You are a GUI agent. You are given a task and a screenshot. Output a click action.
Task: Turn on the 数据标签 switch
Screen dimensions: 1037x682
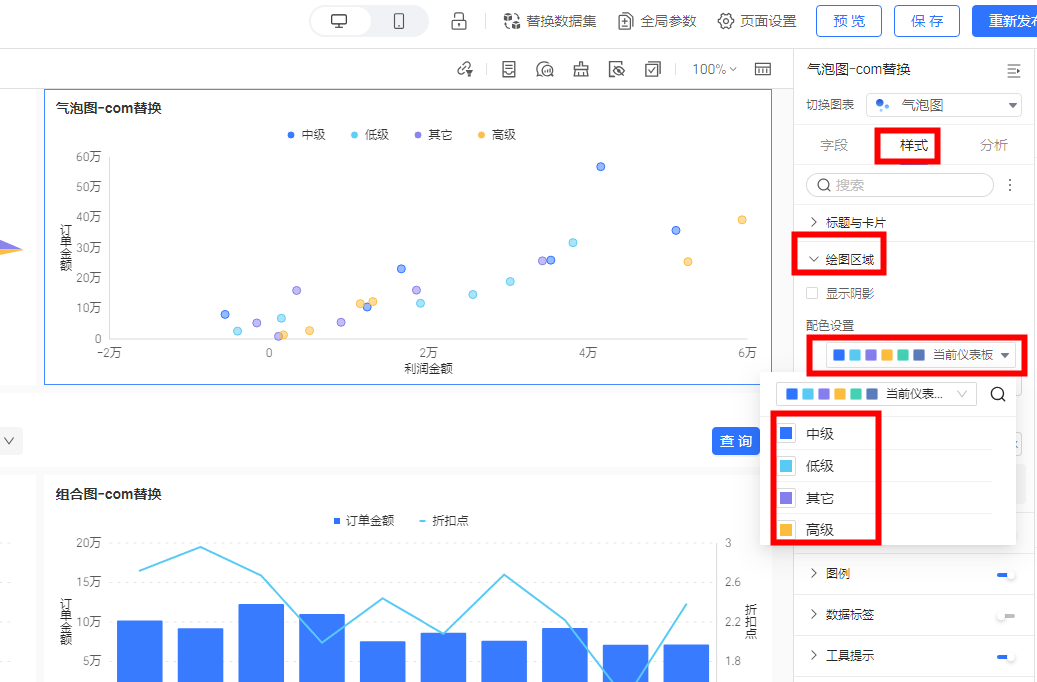click(x=1005, y=615)
